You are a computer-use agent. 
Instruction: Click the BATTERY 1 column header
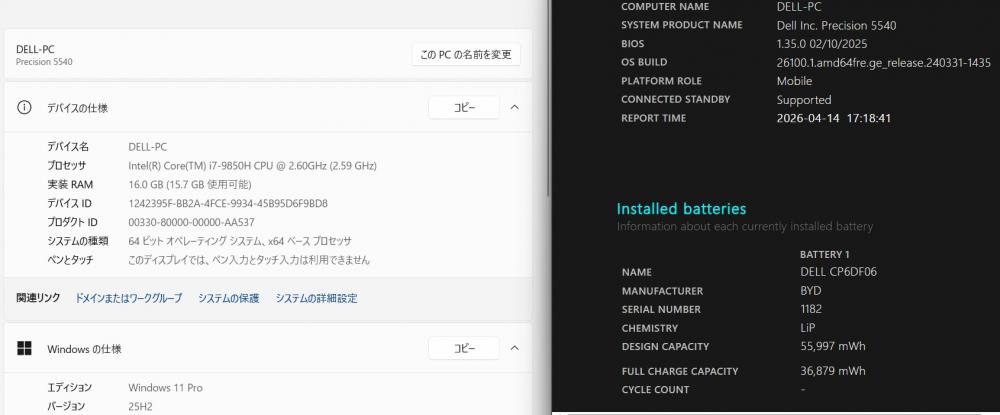tap(825, 254)
